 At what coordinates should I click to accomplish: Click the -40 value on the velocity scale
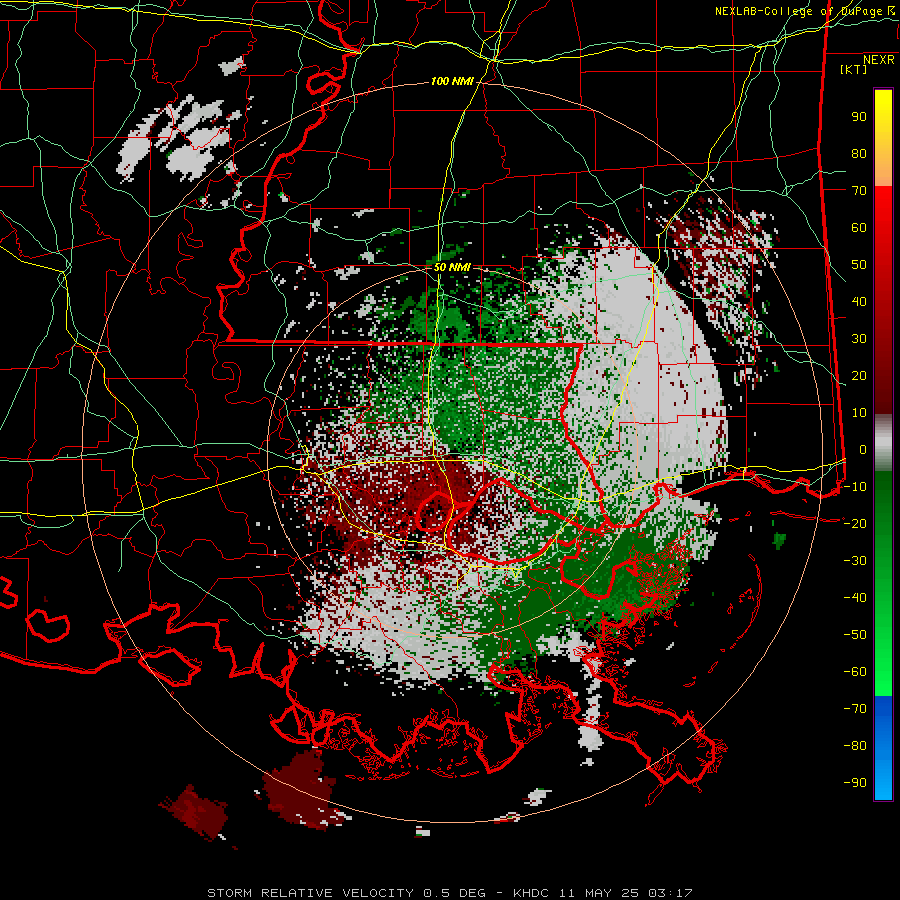click(x=855, y=598)
